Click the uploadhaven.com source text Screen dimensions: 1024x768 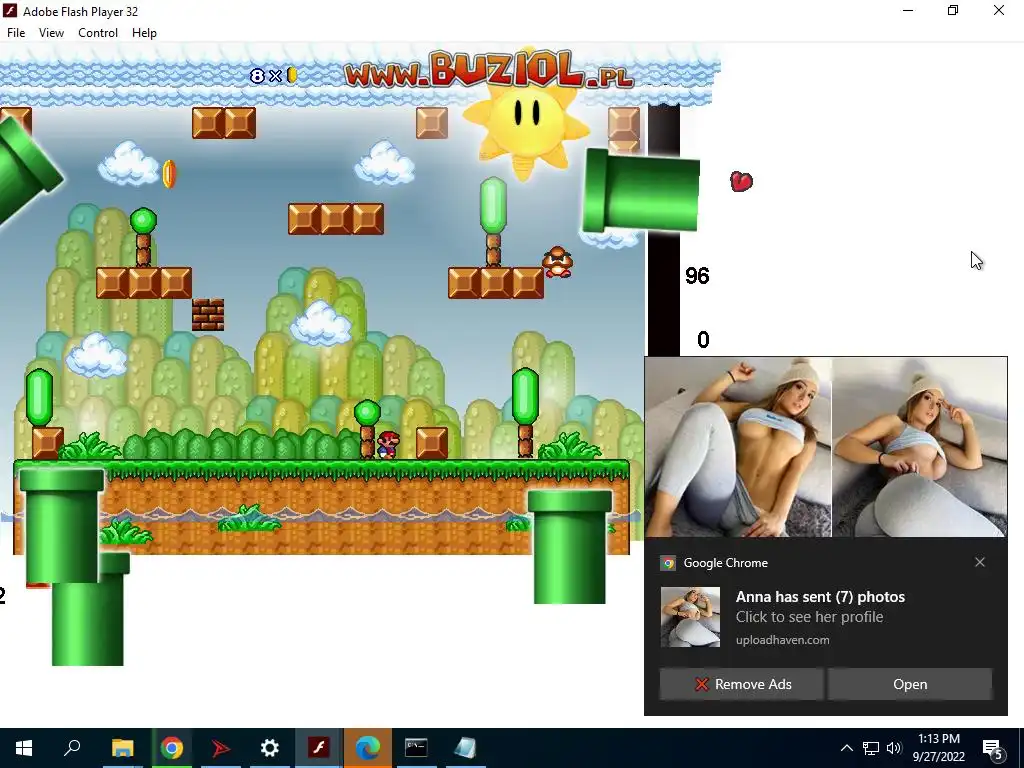pyautogui.click(x=782, y=640)
